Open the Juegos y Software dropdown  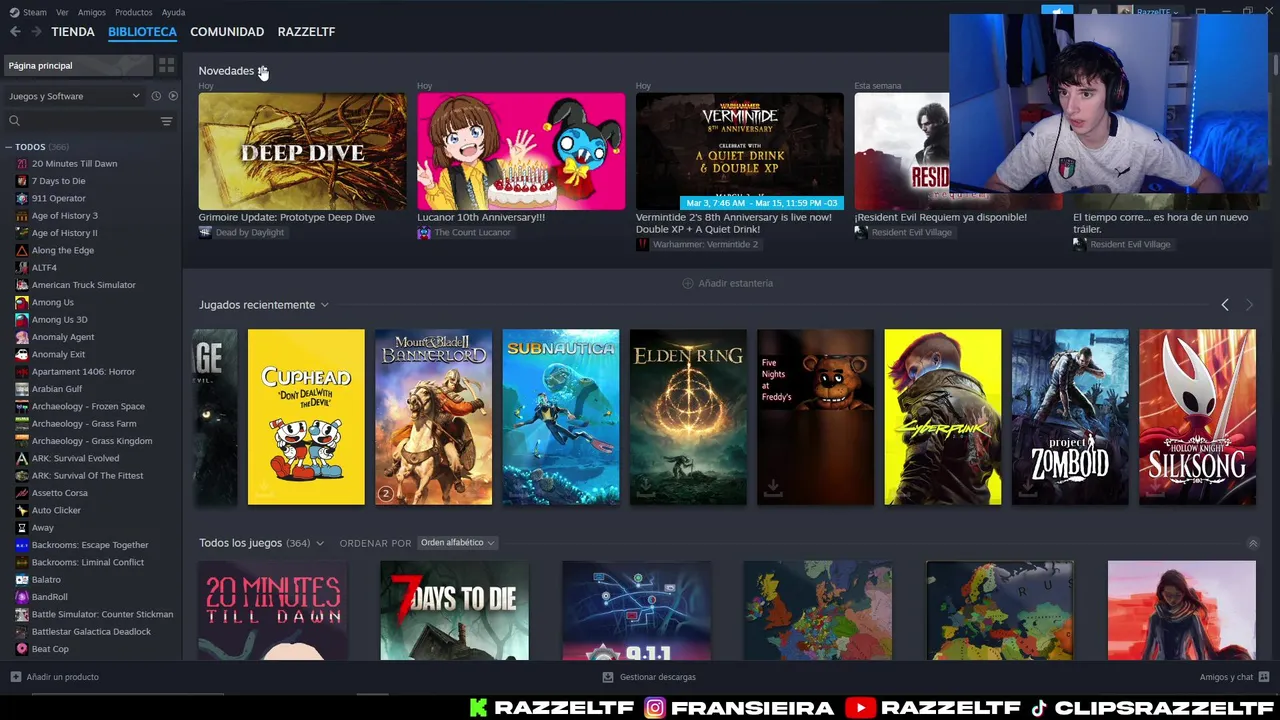(x=75, y=96)
